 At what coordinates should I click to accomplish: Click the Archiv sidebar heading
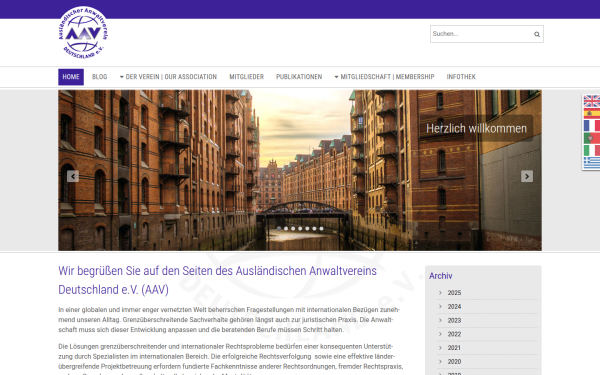440,276
